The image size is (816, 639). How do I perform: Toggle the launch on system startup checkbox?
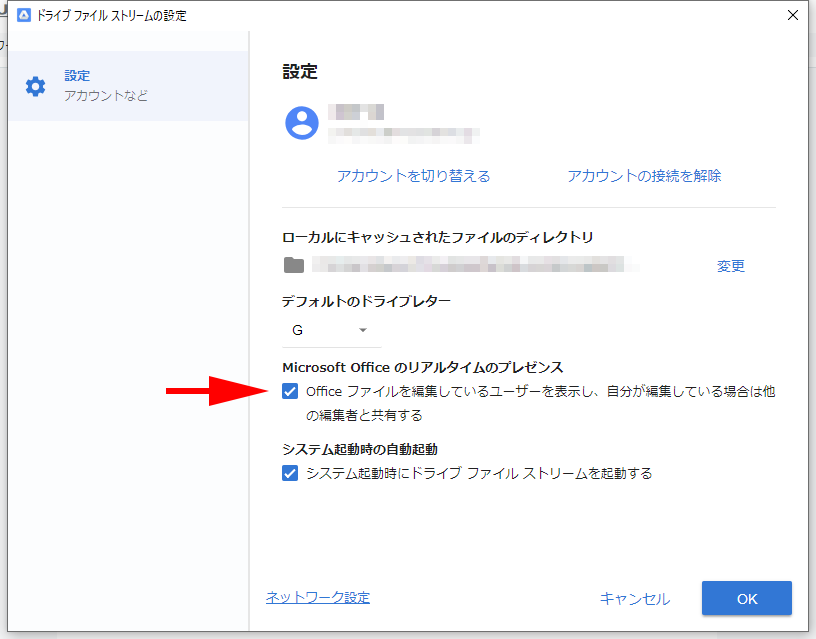(x=290, y=473)
